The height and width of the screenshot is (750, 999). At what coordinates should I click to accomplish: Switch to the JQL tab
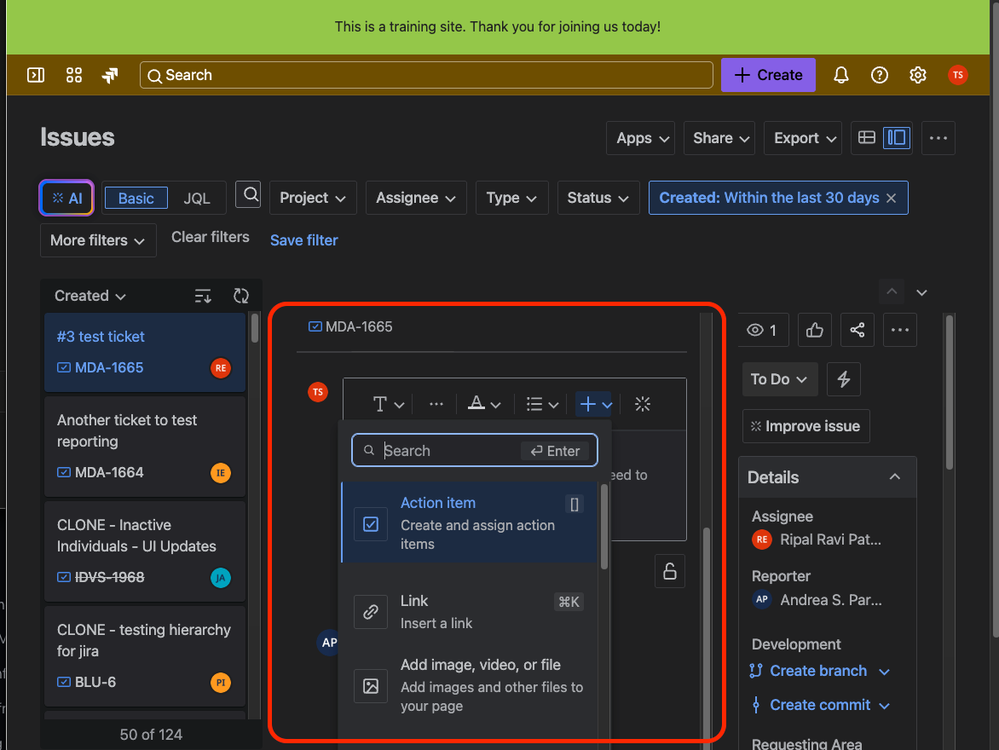(x=197, y=197)
